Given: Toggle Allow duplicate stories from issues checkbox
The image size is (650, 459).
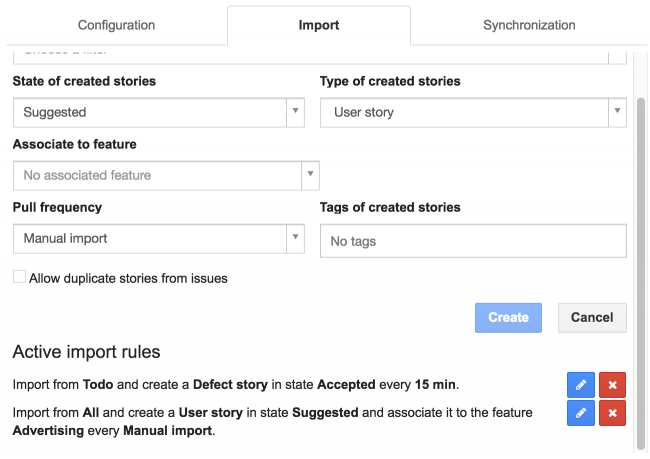Looking at the screenshot, I should [19, 278].
